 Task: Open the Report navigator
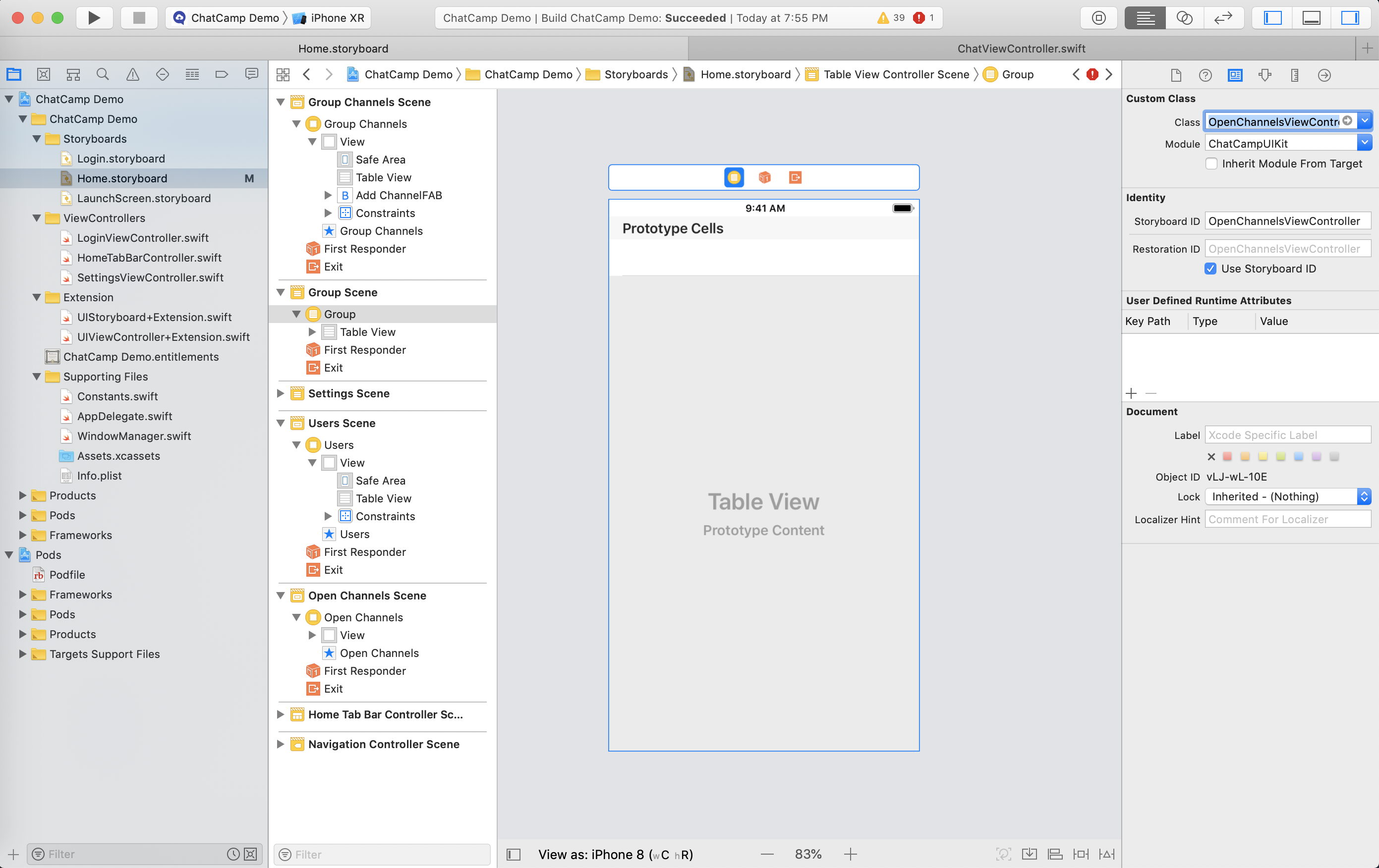pyautogui.click(x=251, y=74)
